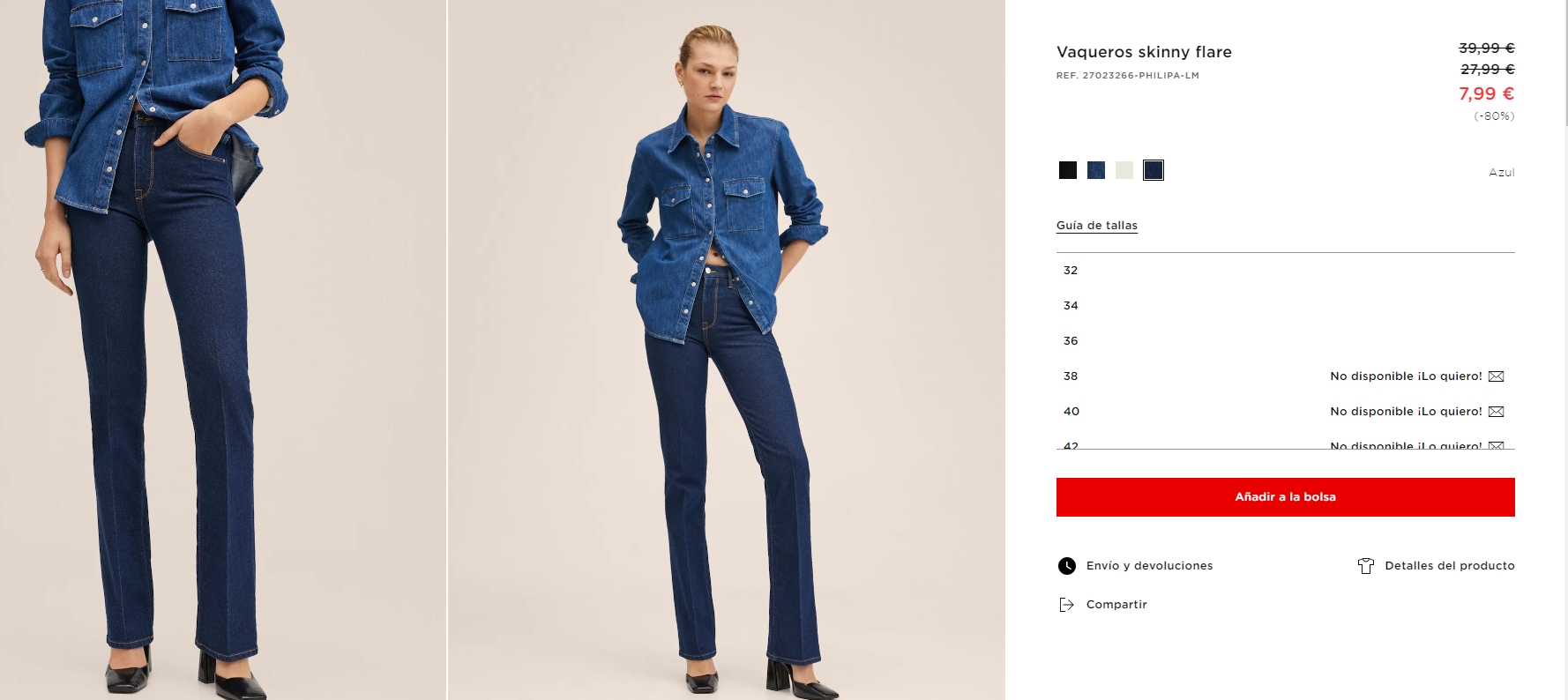Open the close-up jeans photo
Image resolution: width=1568 pixels, height=700 pixels.
pyautogui.click(x=223, y=350)
